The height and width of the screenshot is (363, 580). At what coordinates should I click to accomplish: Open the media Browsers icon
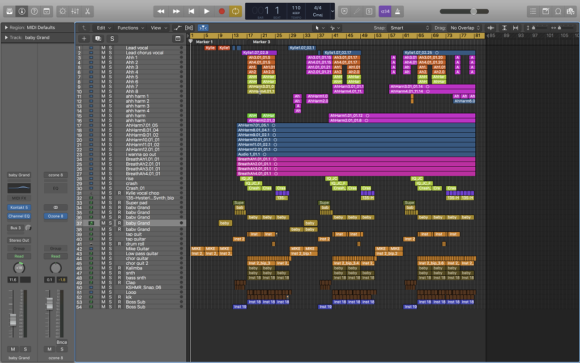571,11
